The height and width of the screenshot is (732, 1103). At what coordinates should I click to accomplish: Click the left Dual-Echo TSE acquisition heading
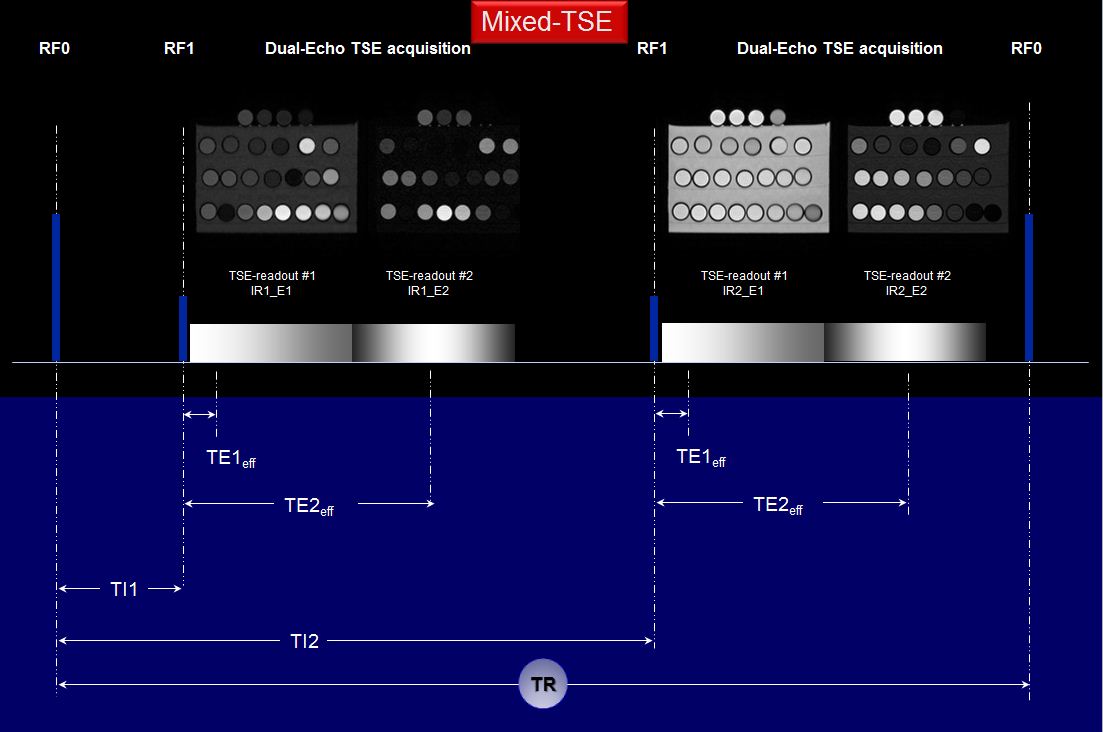pos(367,48)
